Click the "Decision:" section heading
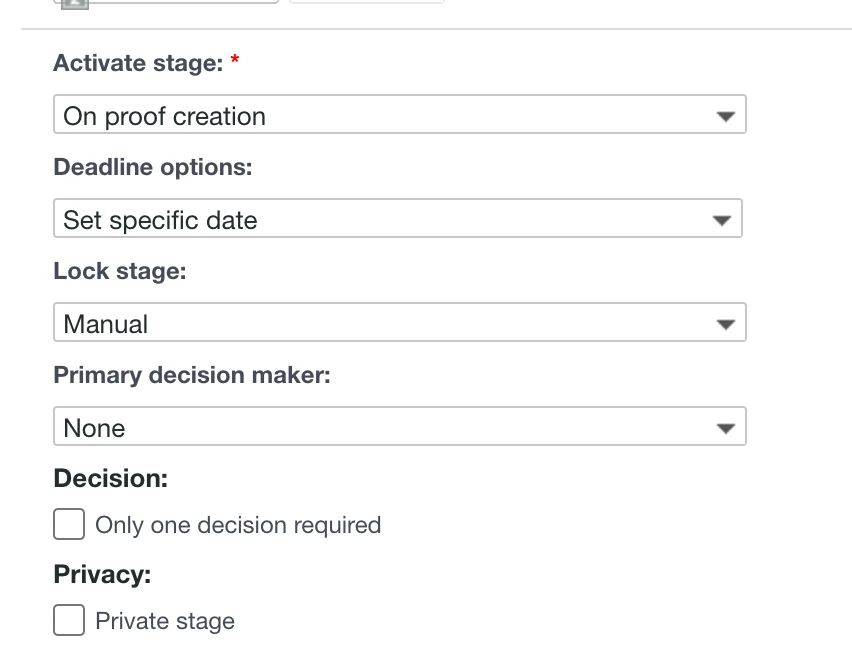 click(110, 478)
